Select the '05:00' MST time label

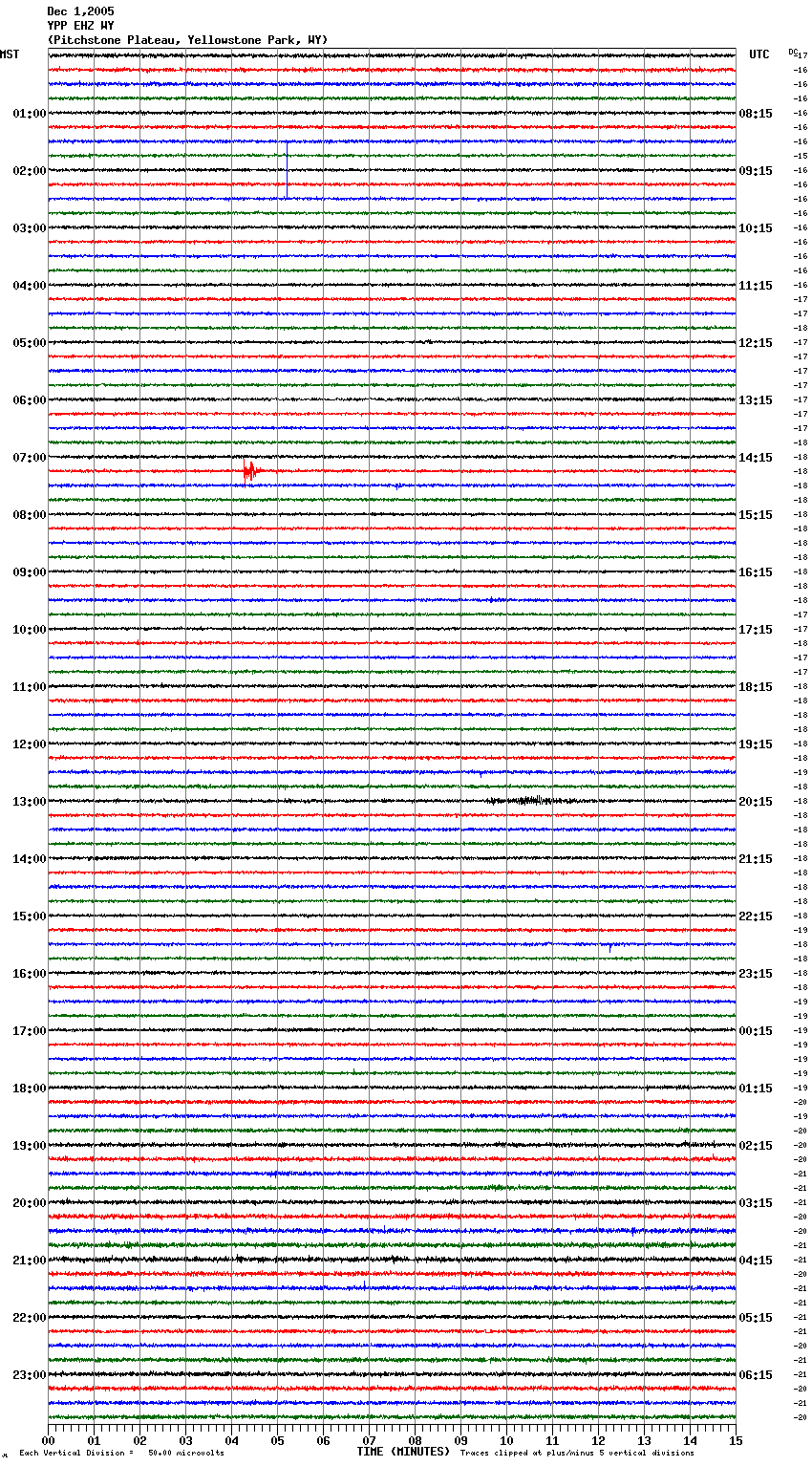(x=30, y=343)
